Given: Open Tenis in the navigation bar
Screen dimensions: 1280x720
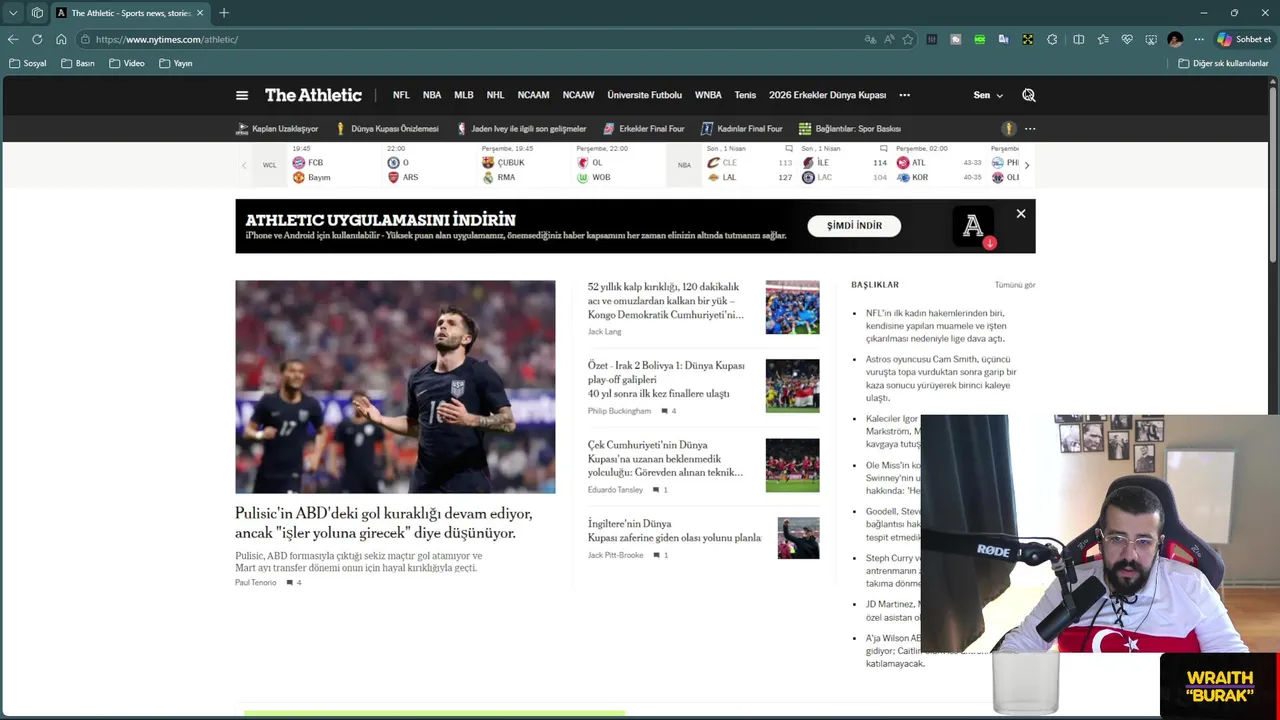Looking at the screenshot, I should [x=745, y=95].
